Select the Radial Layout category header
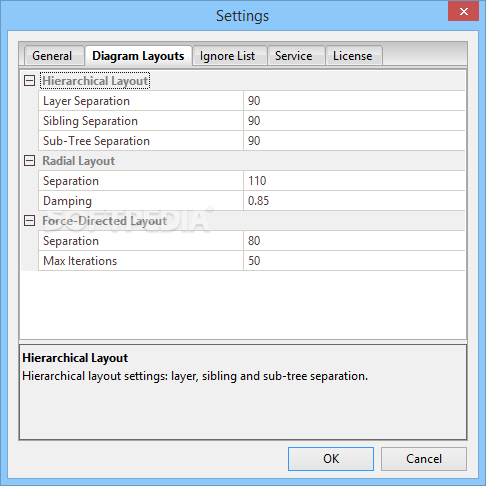The width and height of the screenshot is (486, 486). pyautogui.click(x=79, y=161)
